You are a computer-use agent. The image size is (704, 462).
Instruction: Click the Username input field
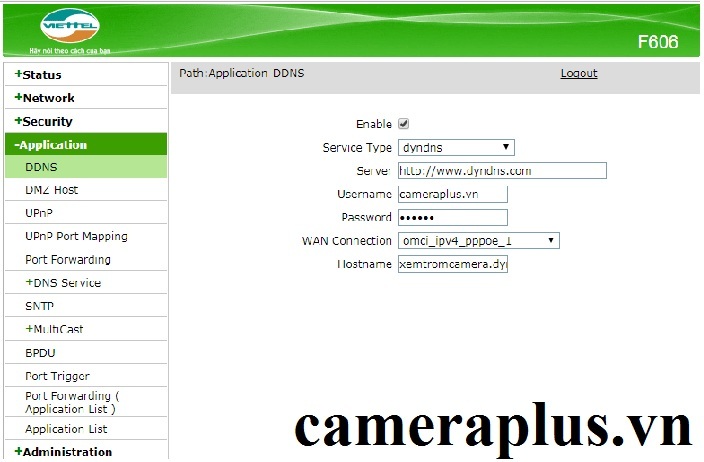(x=453, y=194)
